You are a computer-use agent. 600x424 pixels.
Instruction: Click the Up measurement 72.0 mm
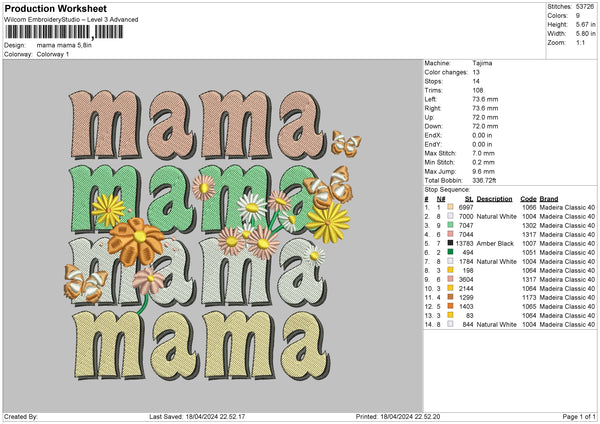coord(485,117)
